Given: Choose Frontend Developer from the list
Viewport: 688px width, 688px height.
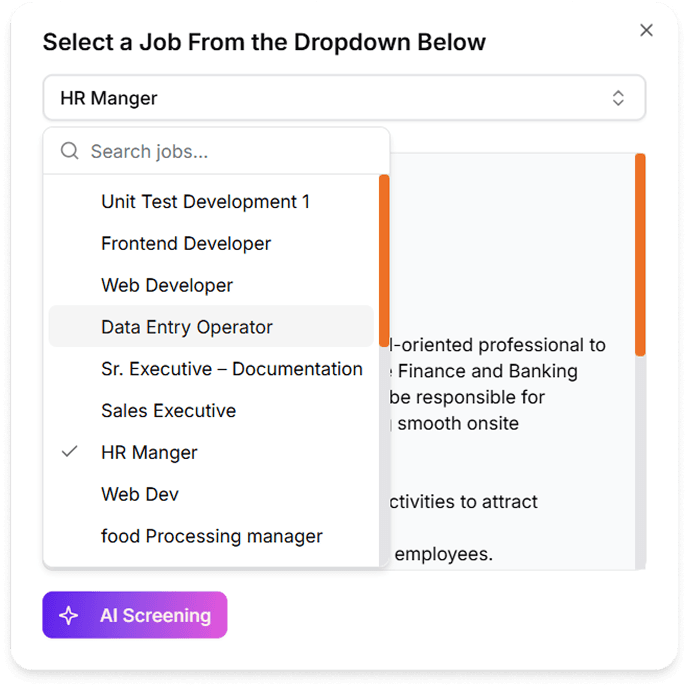Looking at the screenshot, I should 186,244.
